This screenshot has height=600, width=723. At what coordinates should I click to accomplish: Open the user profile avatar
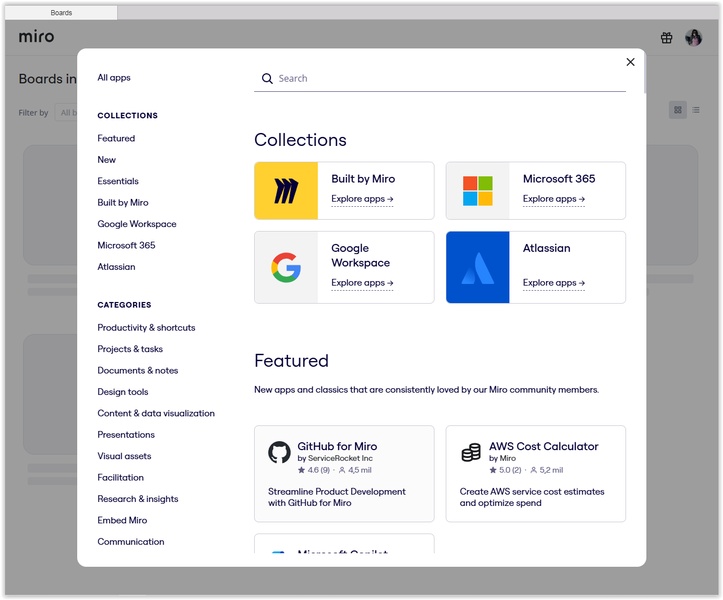(x=693, y=38)
